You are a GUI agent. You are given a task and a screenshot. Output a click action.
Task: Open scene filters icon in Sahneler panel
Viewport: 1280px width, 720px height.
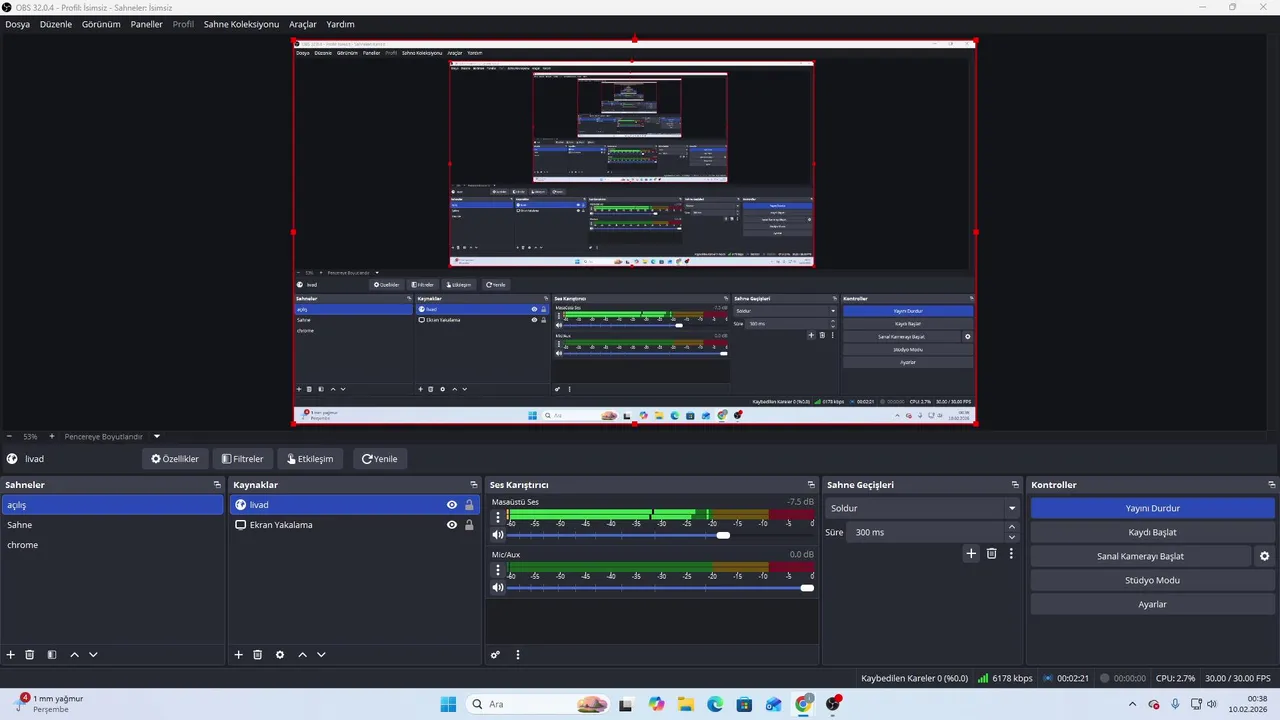point(51,655)
